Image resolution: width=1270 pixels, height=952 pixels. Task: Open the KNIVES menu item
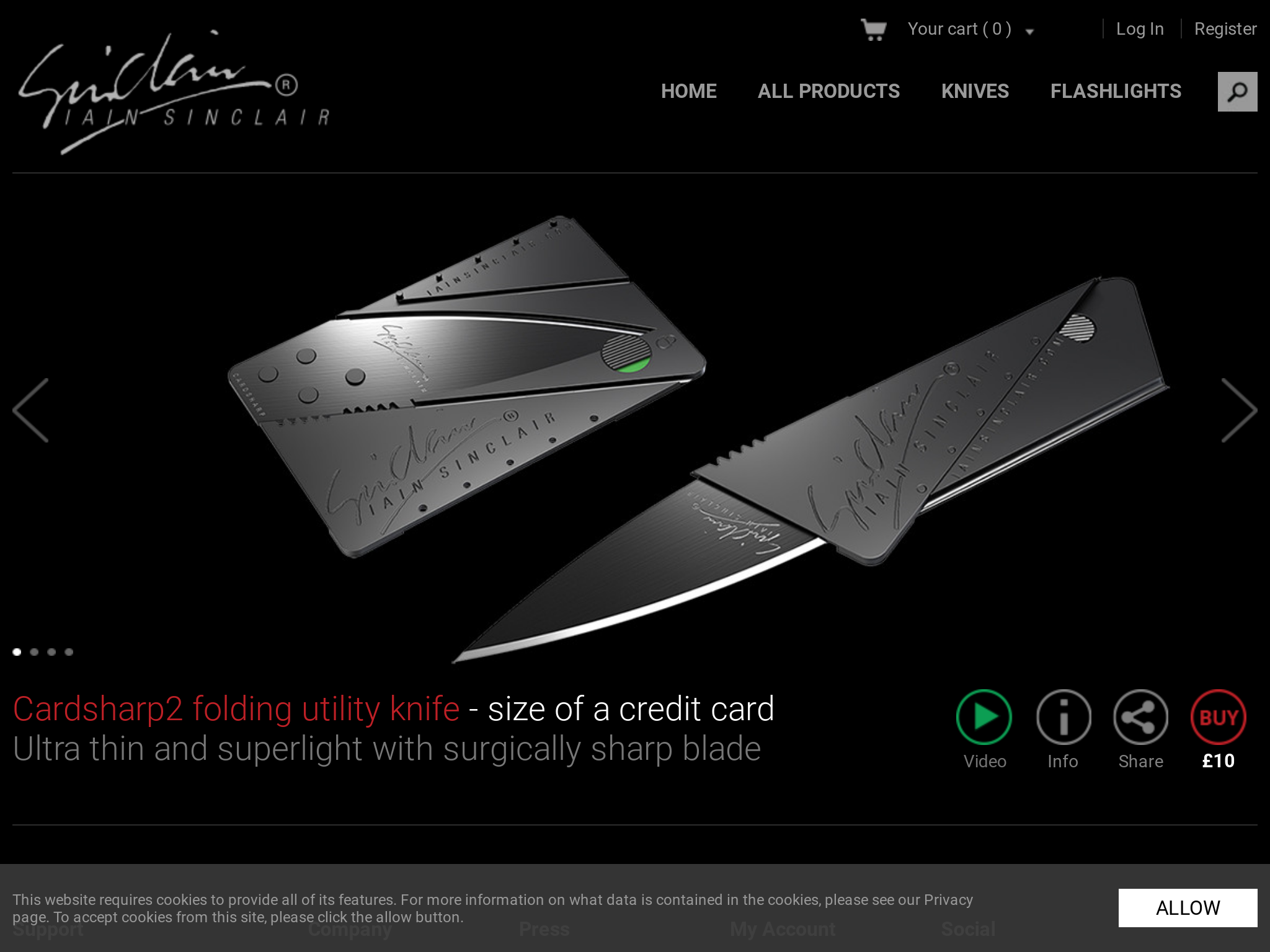[x=975, y=91]
